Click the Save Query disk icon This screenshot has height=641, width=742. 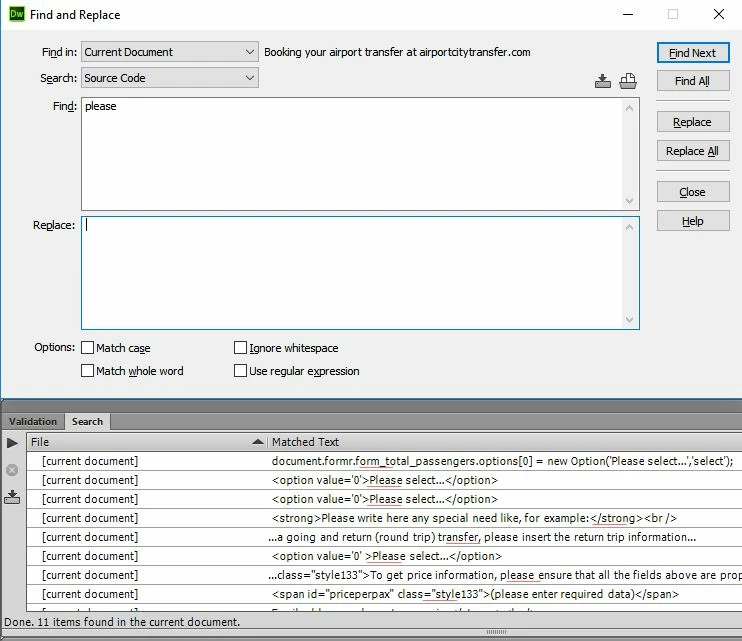602,81
